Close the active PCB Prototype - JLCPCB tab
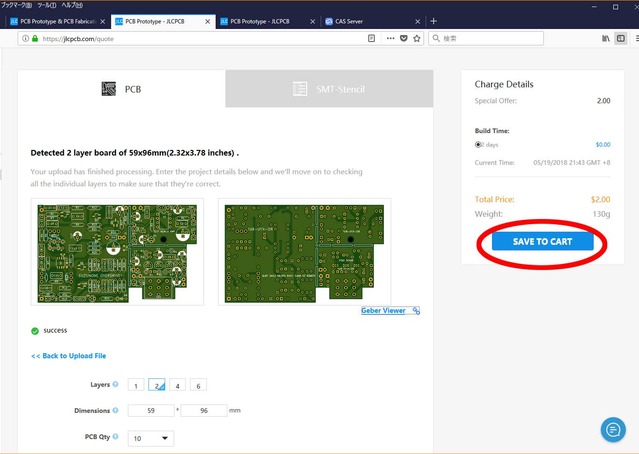The height and width of the screenshot is (454, 639). 207,21
